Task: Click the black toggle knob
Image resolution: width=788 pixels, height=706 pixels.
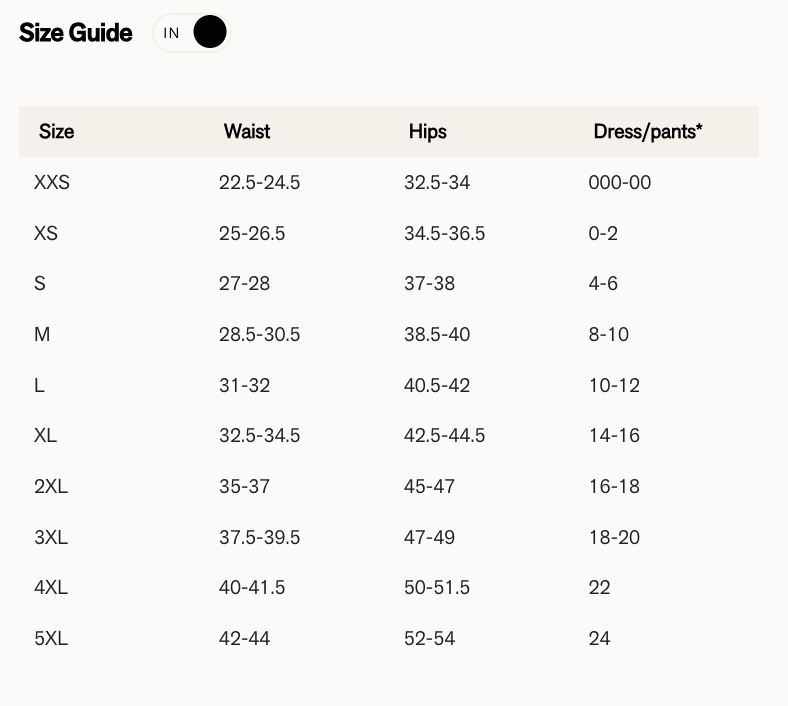Action: 210,32
